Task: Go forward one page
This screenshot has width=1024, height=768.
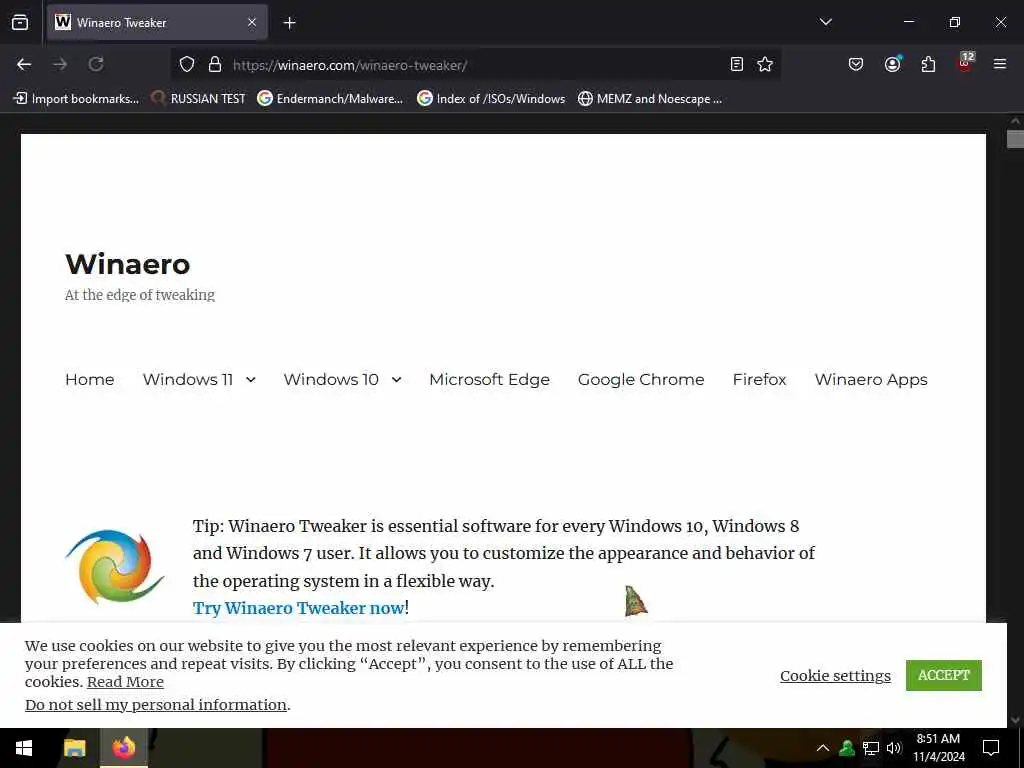Action: point(60,64)
